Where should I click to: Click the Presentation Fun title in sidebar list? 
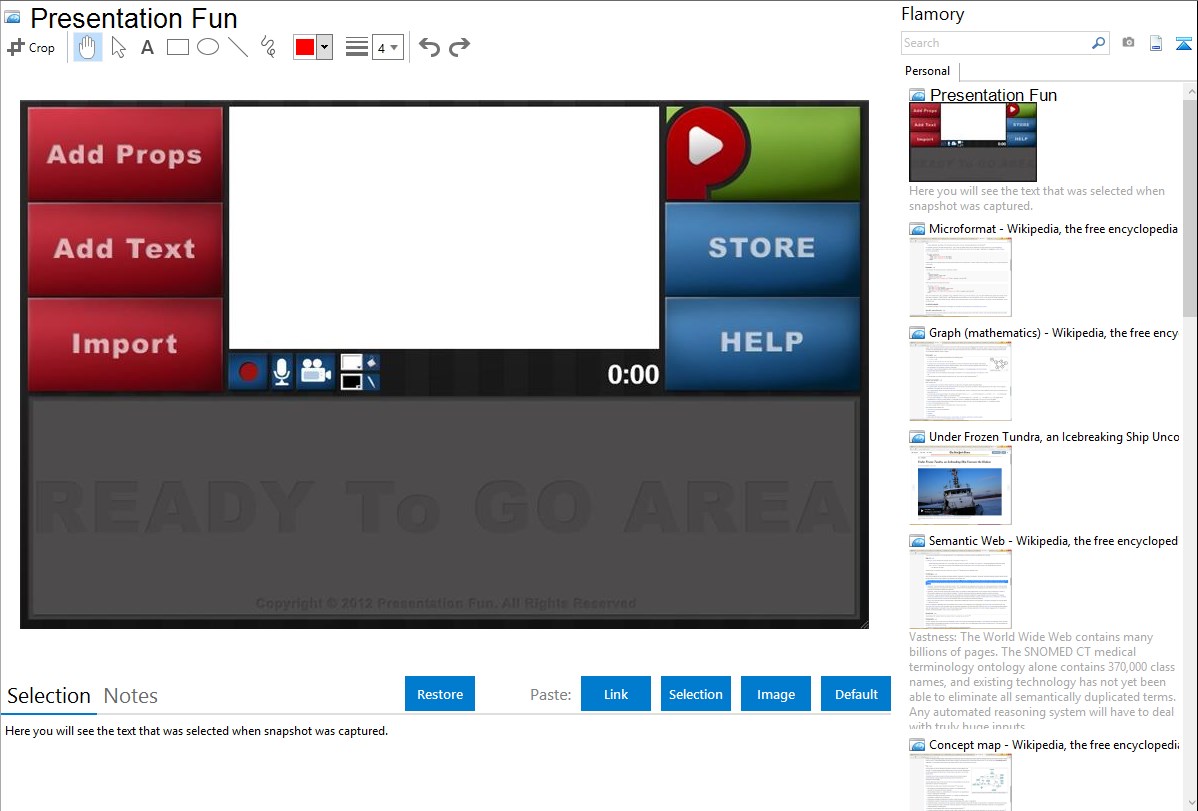click(993, 95)
